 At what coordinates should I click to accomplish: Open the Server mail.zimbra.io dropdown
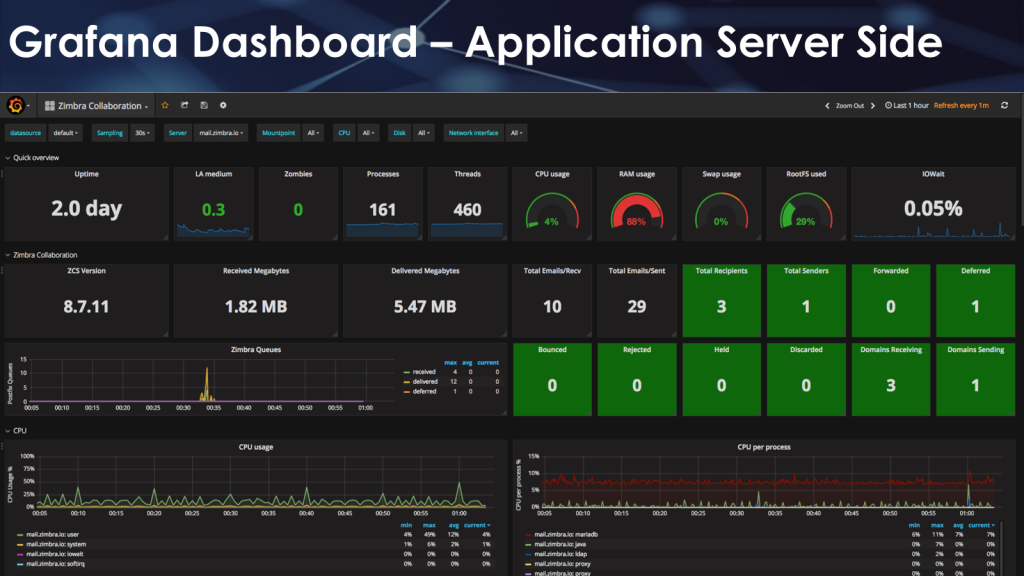pyautogui.click(x=221, y=133)
